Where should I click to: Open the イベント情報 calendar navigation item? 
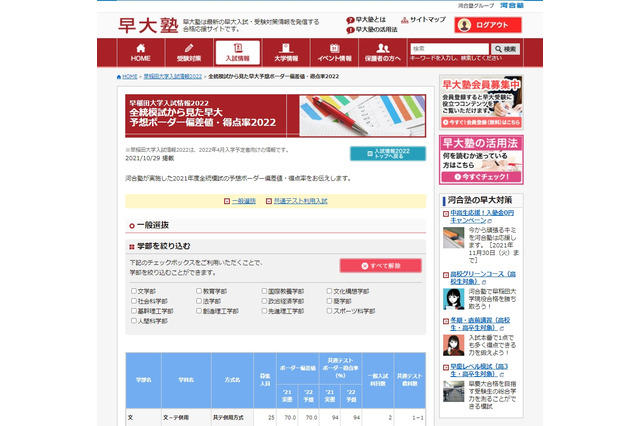tap(334, 52)
